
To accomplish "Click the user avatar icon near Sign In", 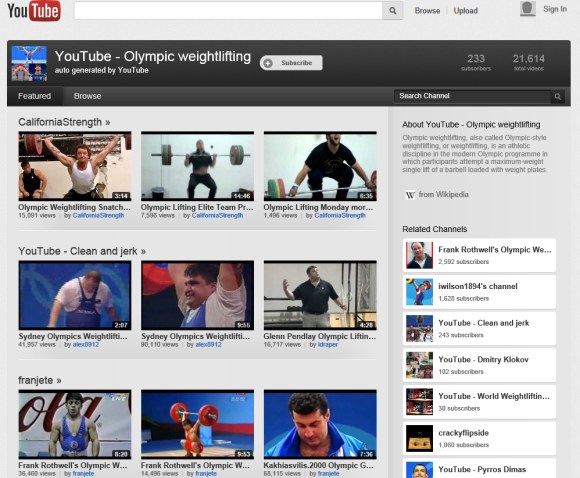I will [528, 9].
